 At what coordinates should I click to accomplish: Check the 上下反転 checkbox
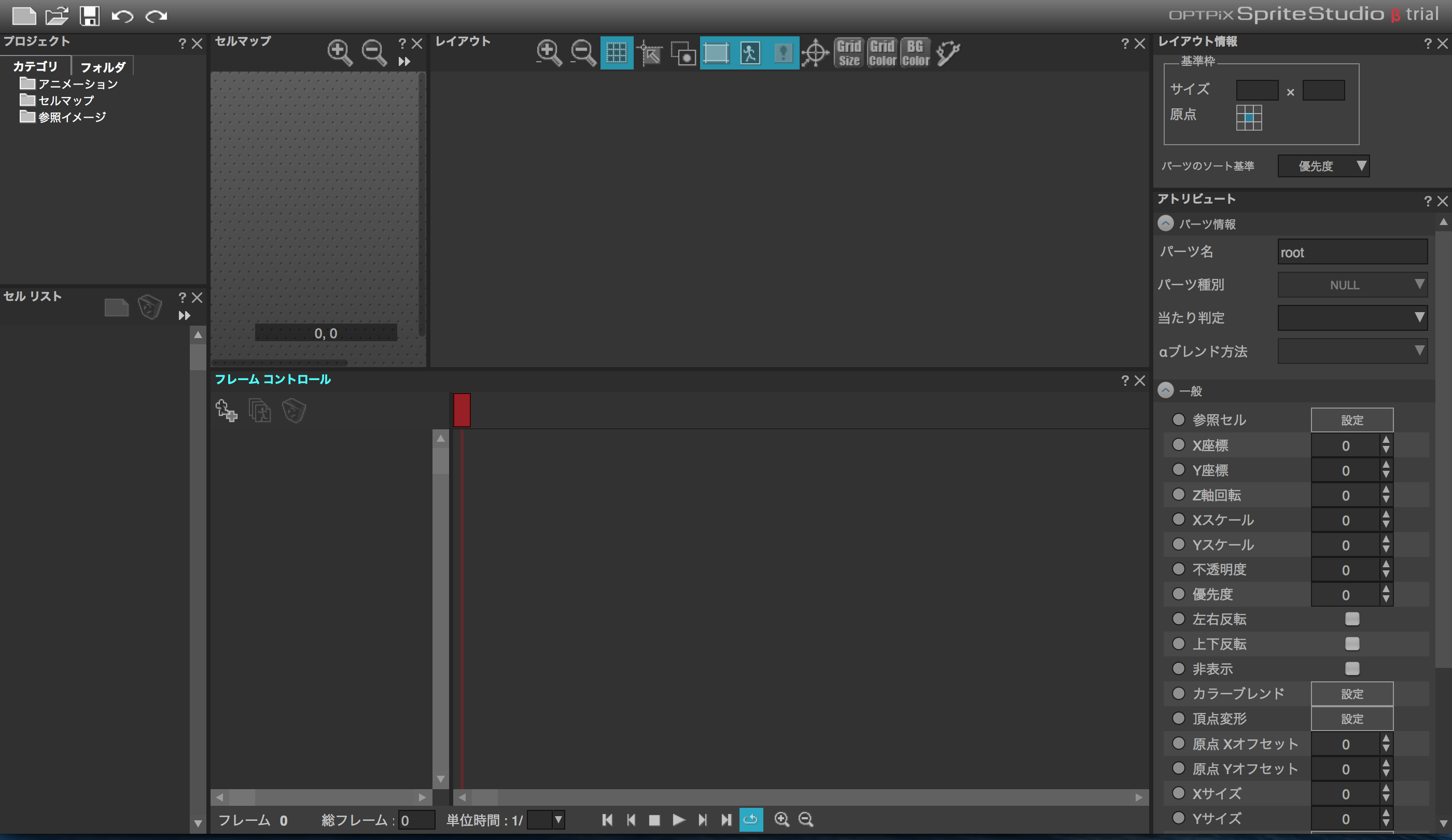click(1352, 643)
